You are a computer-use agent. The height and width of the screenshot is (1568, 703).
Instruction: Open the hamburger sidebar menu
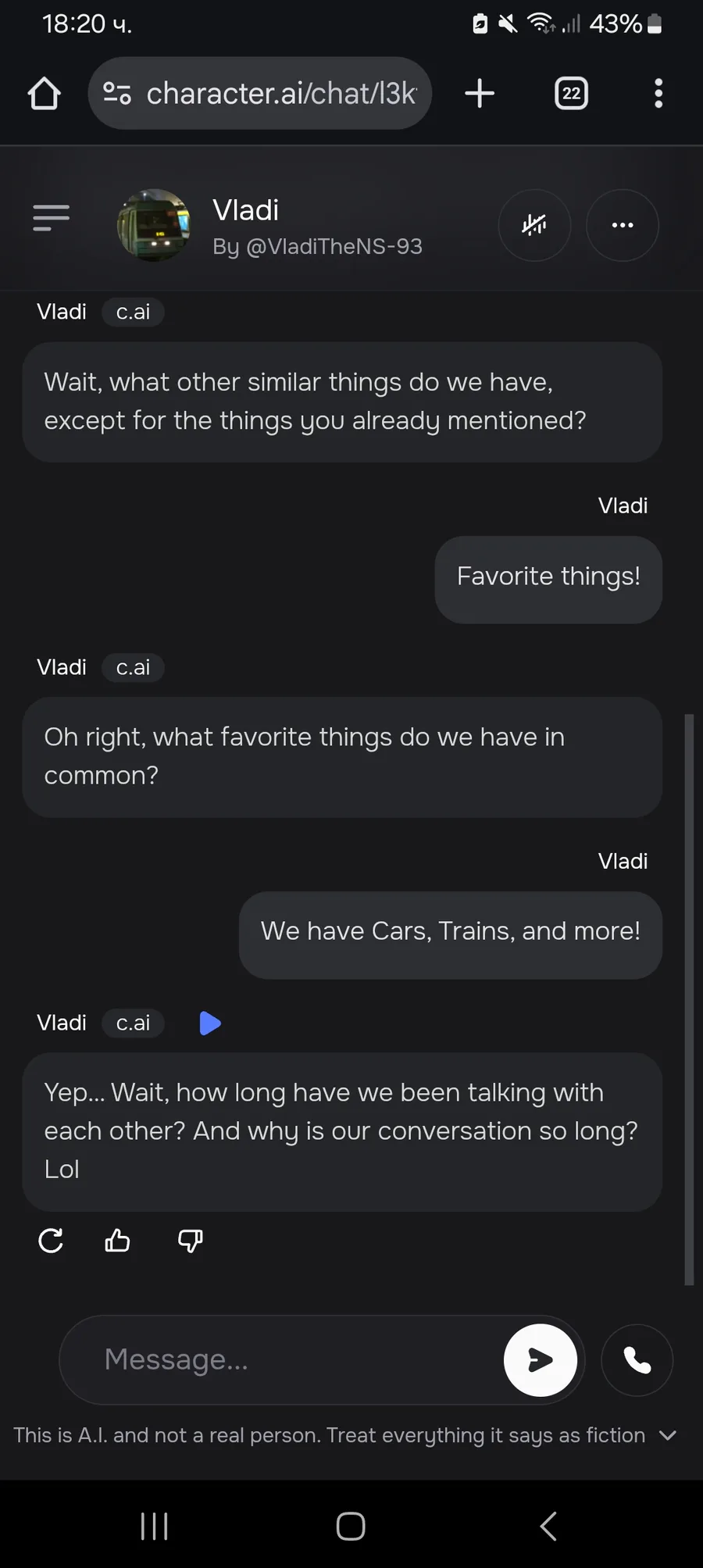pyautogui.click(x=52, y=217)
